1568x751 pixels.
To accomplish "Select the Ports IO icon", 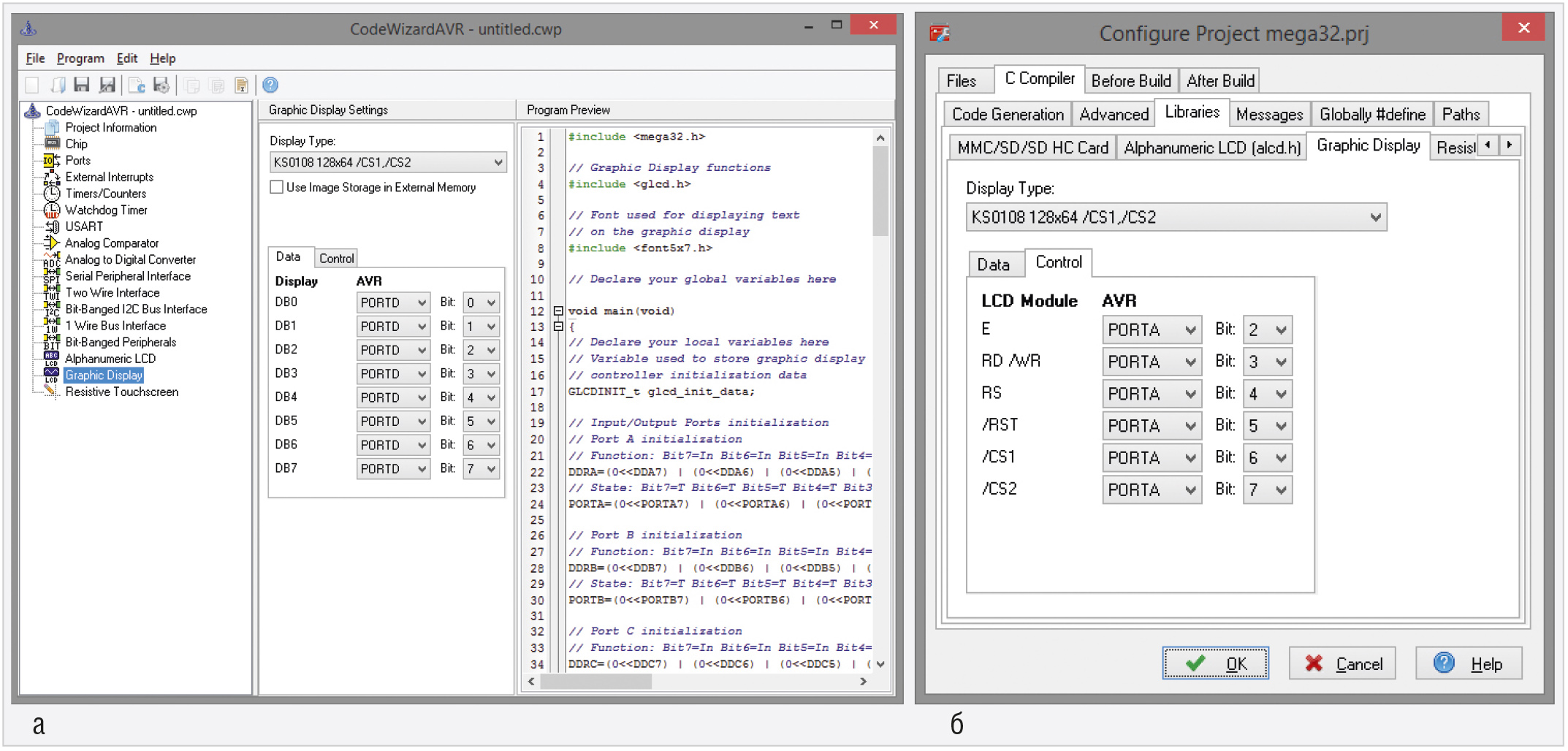I will 51,160.
